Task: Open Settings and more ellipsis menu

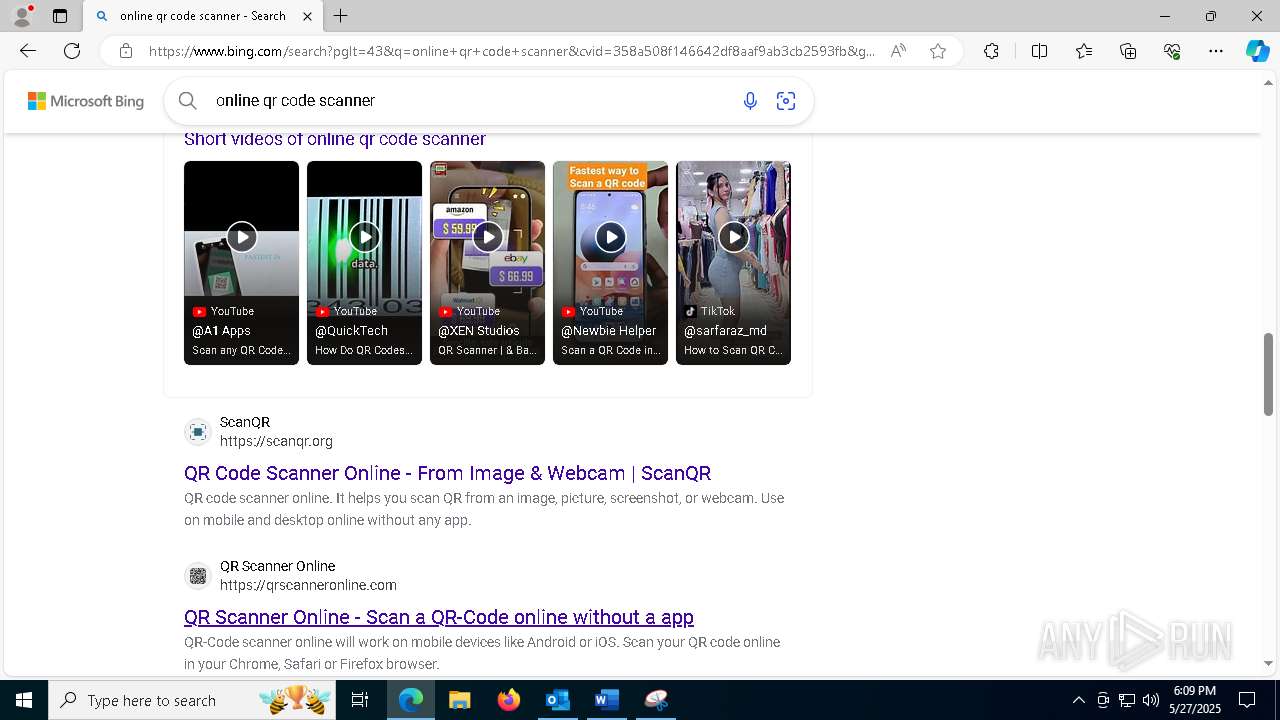Action: coord(1216,51)
